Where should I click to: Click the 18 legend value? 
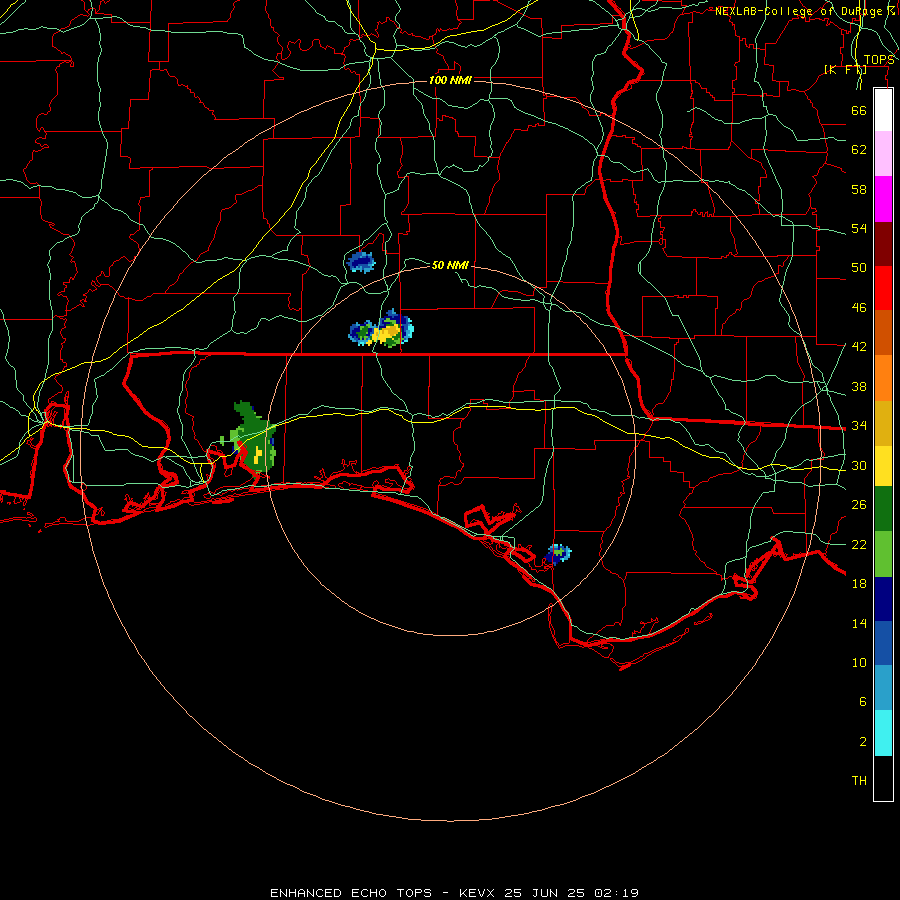pos(859,584)
